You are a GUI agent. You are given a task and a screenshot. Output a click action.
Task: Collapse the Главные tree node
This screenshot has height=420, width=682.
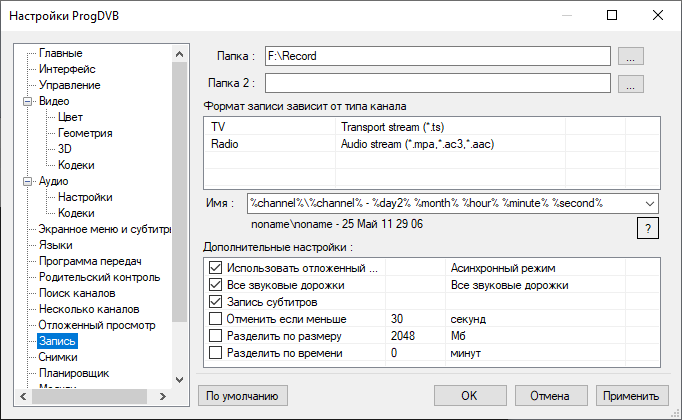point(60,53)
